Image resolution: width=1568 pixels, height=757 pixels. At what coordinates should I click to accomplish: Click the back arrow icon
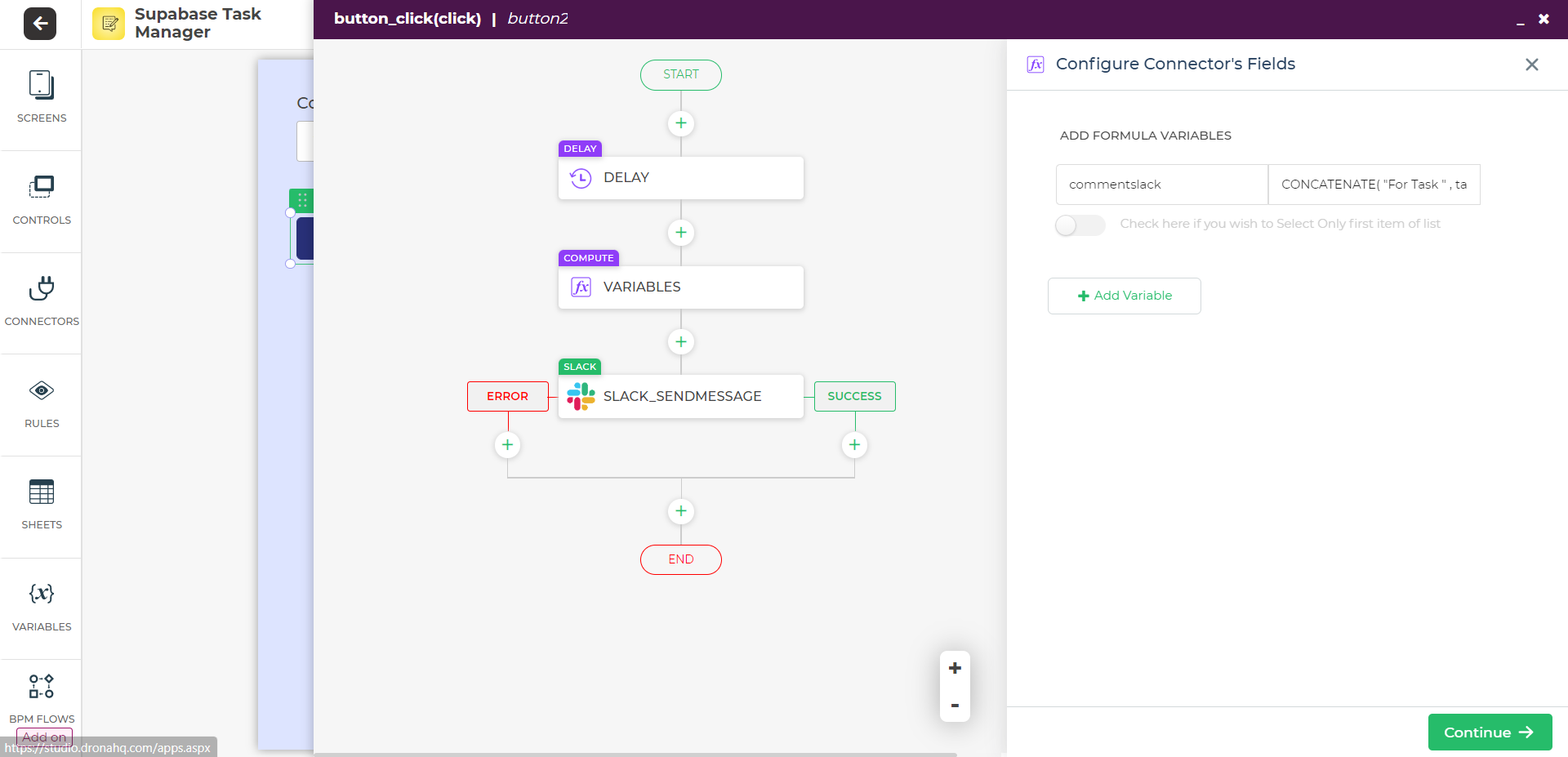tap(40, 24)
